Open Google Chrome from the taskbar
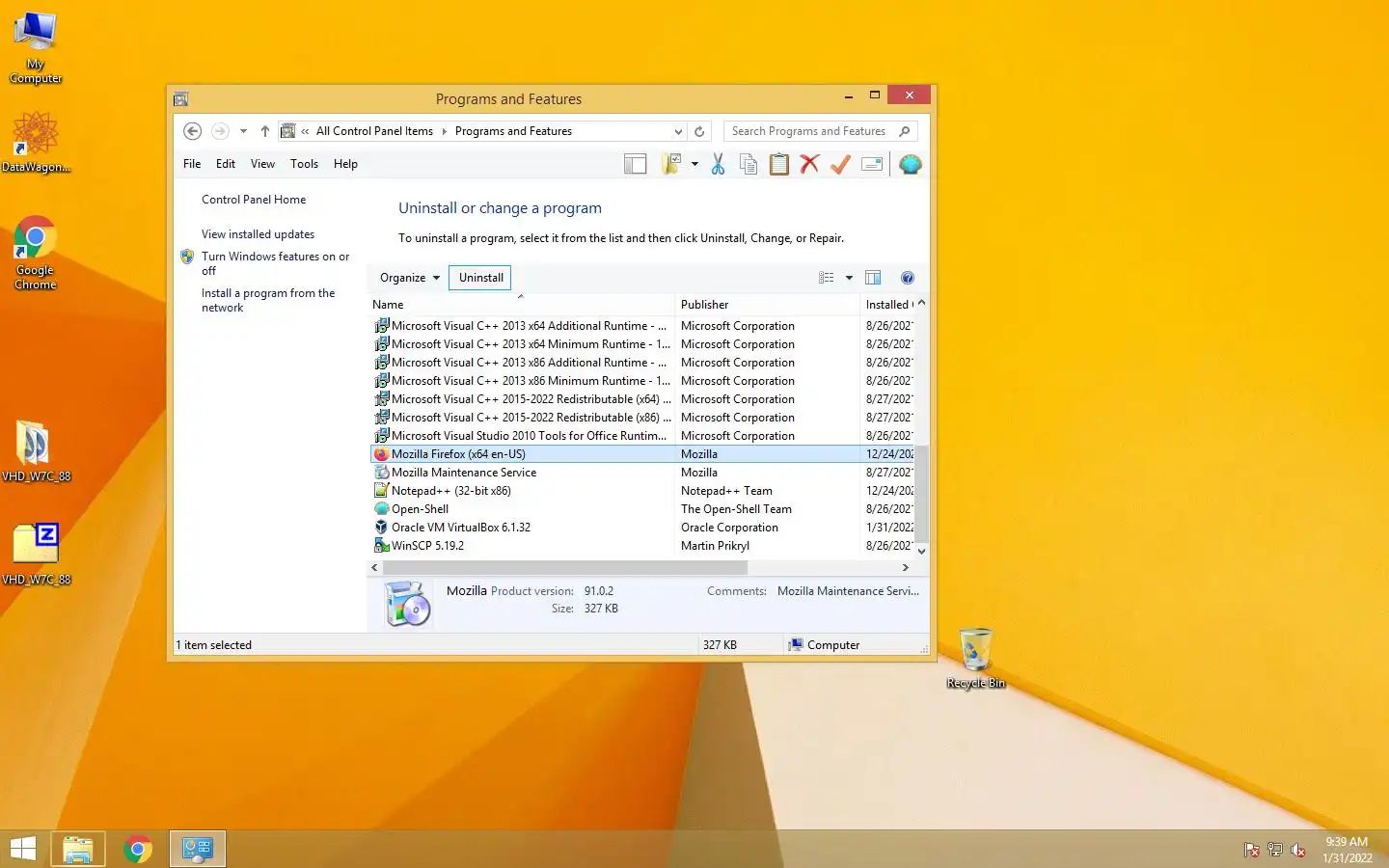Image resolution: width=1389 pixels, height=868 pixels. click(137, 849)
